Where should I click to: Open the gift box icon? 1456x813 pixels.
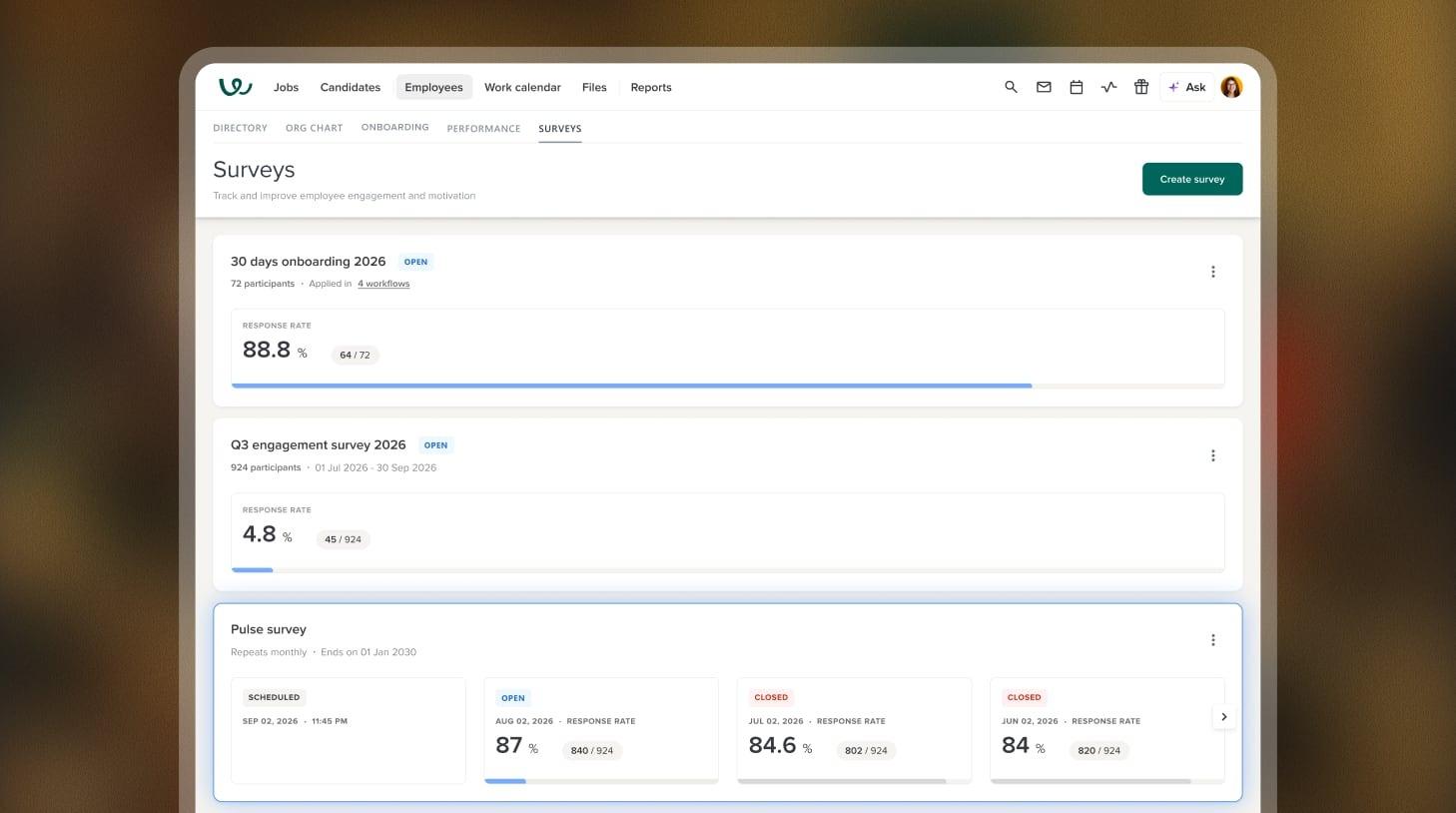[x=1141, y=87]
